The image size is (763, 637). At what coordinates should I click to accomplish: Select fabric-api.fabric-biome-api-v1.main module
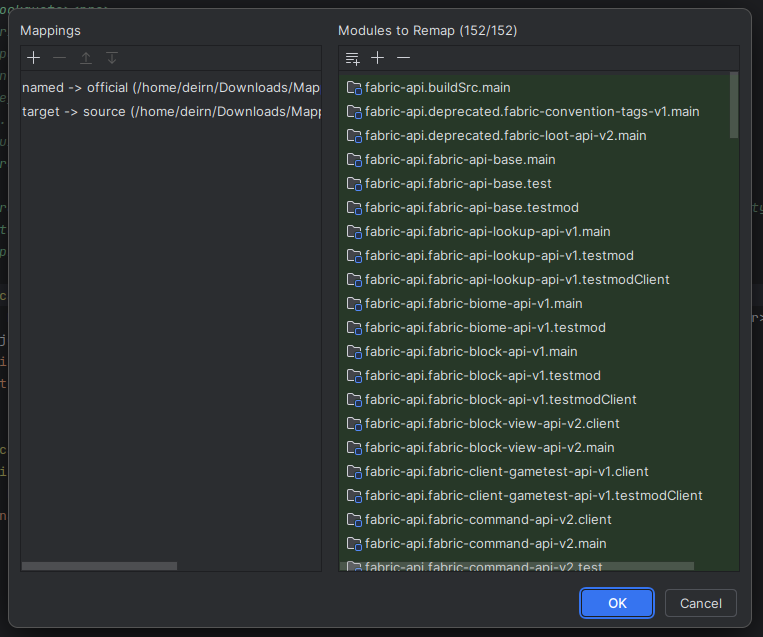click(x=474, y=304)
